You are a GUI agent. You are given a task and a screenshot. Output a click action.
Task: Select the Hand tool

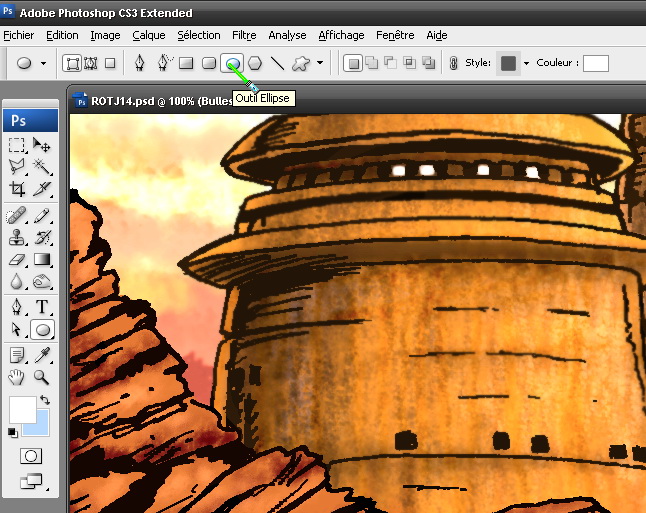(x=16, y=377)
